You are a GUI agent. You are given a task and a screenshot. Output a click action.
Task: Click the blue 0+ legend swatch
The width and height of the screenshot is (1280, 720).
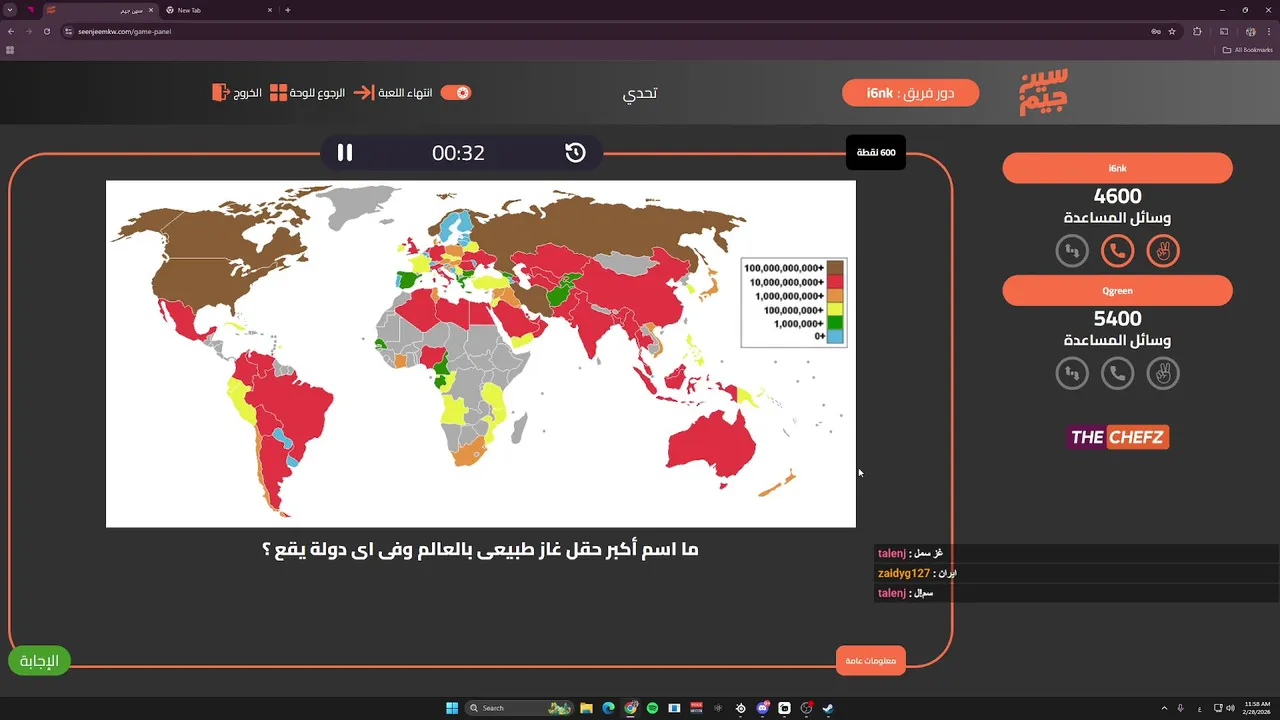point(835,336)
